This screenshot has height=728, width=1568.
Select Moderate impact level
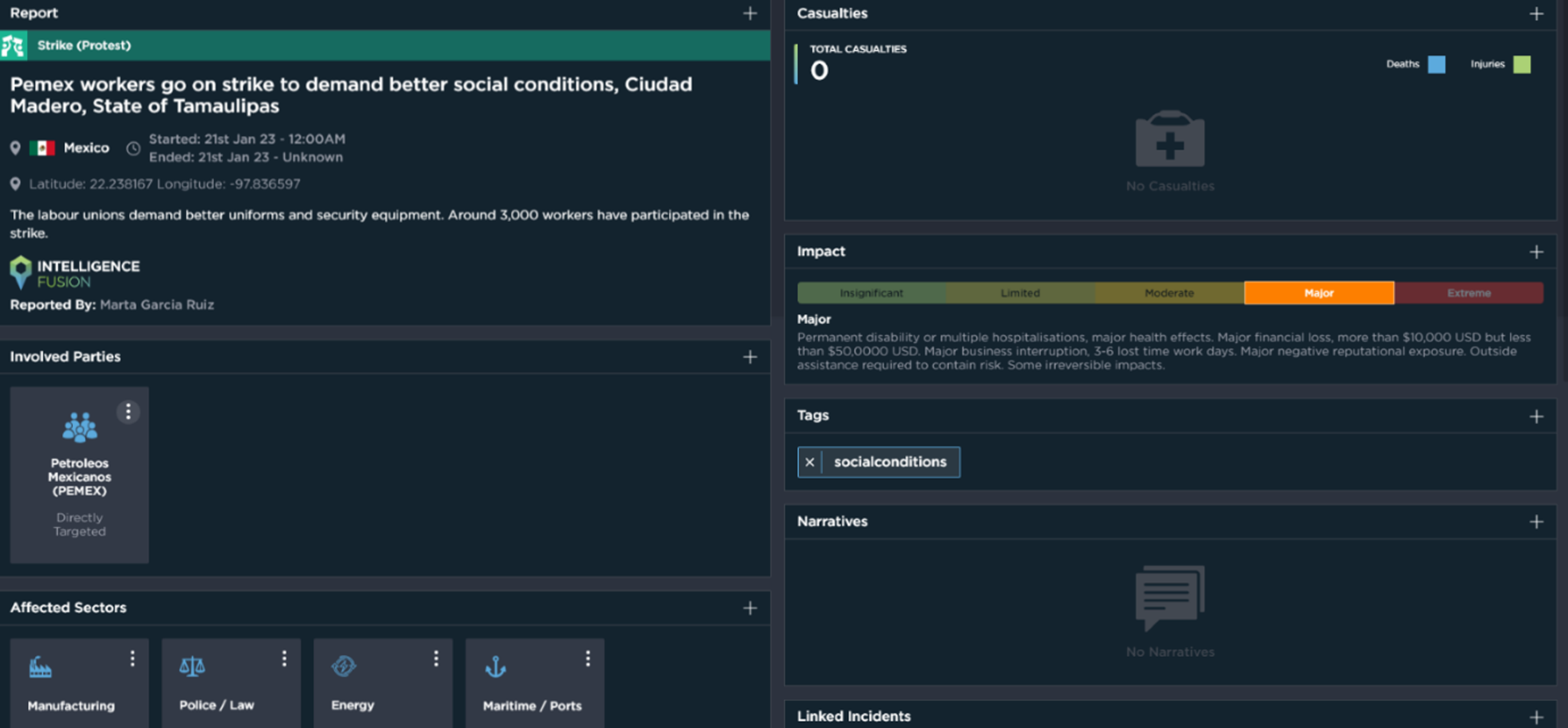1169,293
